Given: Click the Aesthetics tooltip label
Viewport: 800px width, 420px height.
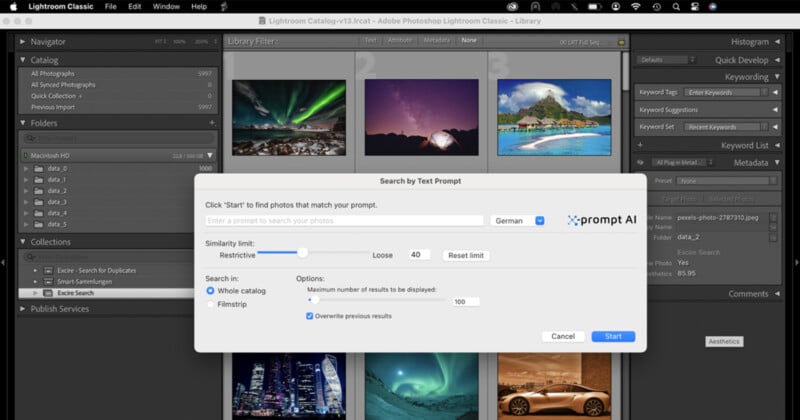Looking at the screenshot, I should coord(724,341).
